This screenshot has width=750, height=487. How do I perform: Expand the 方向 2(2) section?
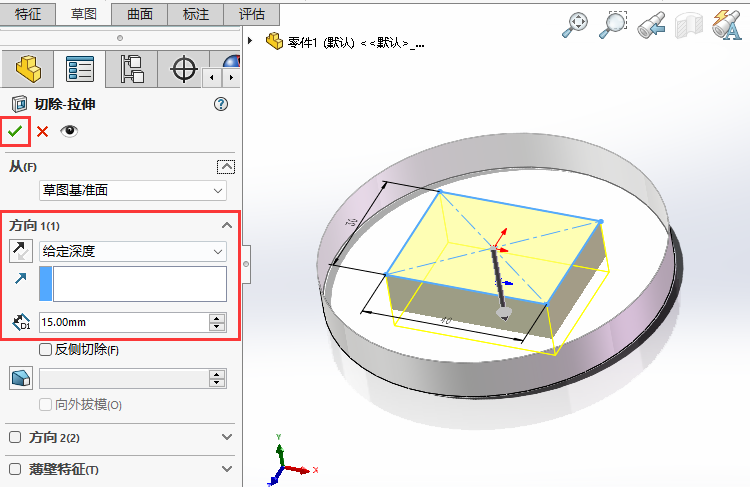coord(227,437)
